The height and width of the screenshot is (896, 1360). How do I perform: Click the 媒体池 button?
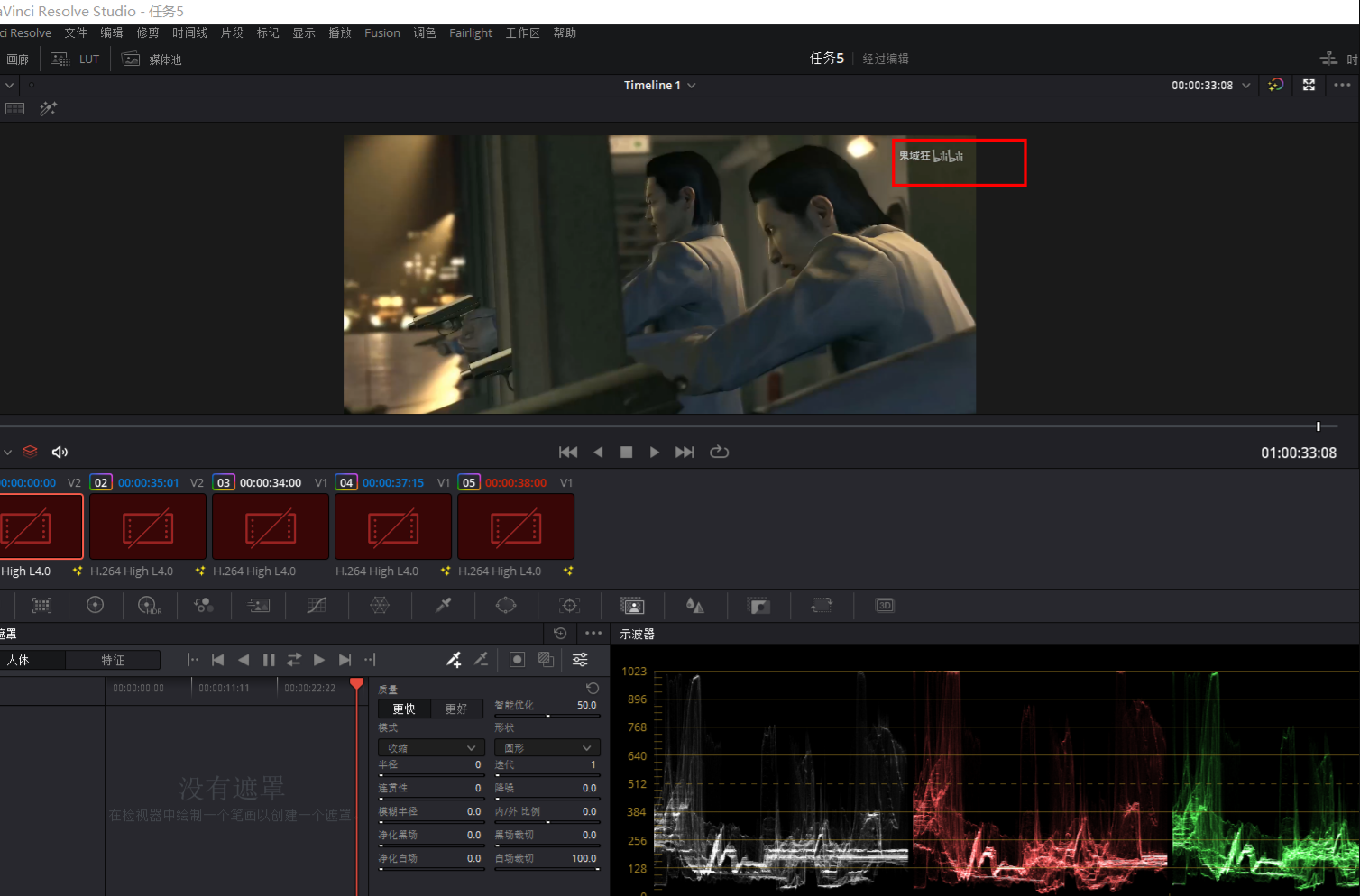(152, 59)
